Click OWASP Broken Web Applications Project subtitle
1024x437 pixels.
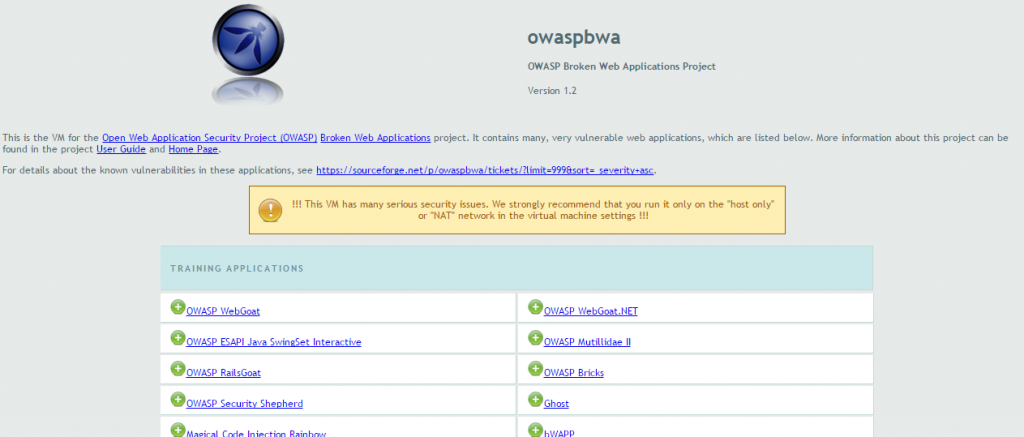coord(622,67)
